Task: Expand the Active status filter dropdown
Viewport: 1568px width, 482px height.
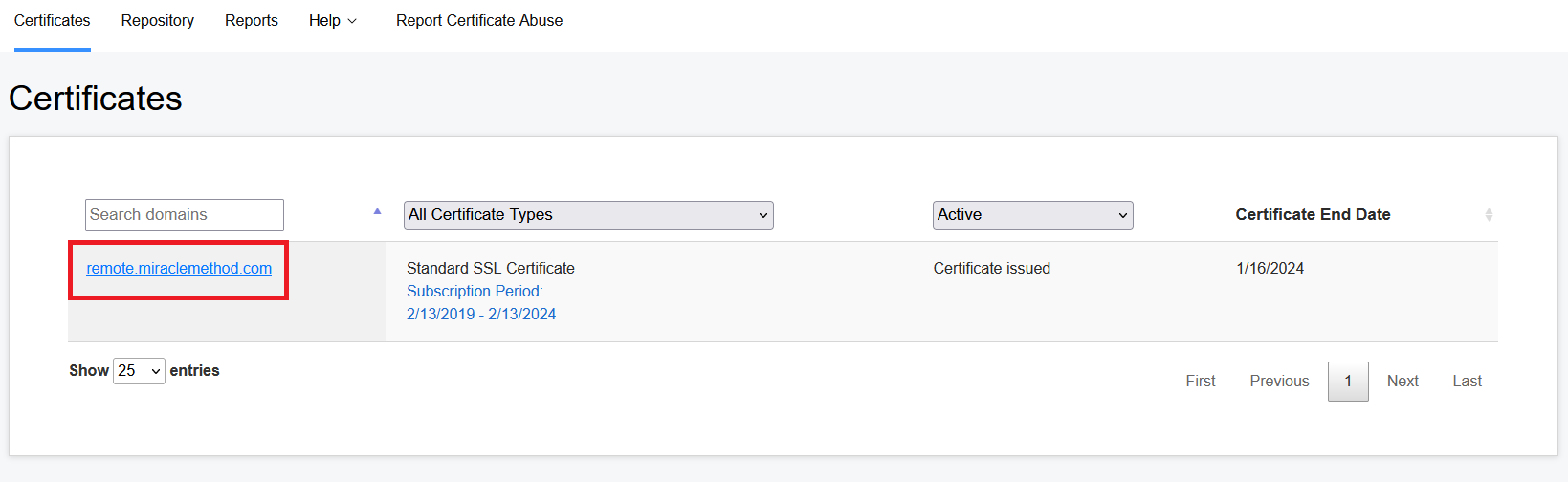Action: (x=1032, y=215)
